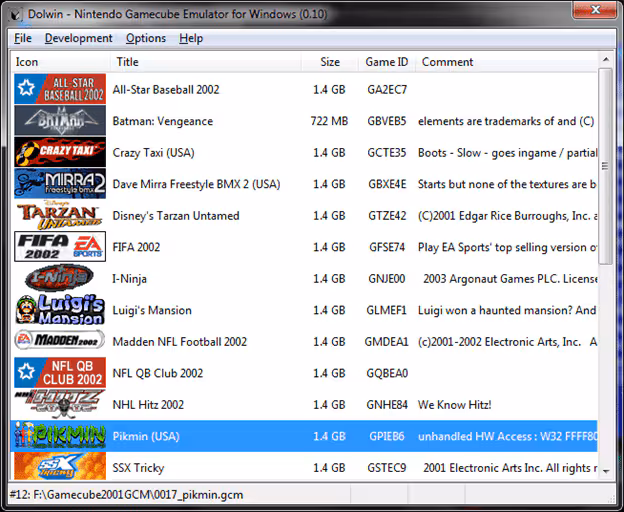Click the GSTEC9 game ID cell
624x512 pixels.
387,468
